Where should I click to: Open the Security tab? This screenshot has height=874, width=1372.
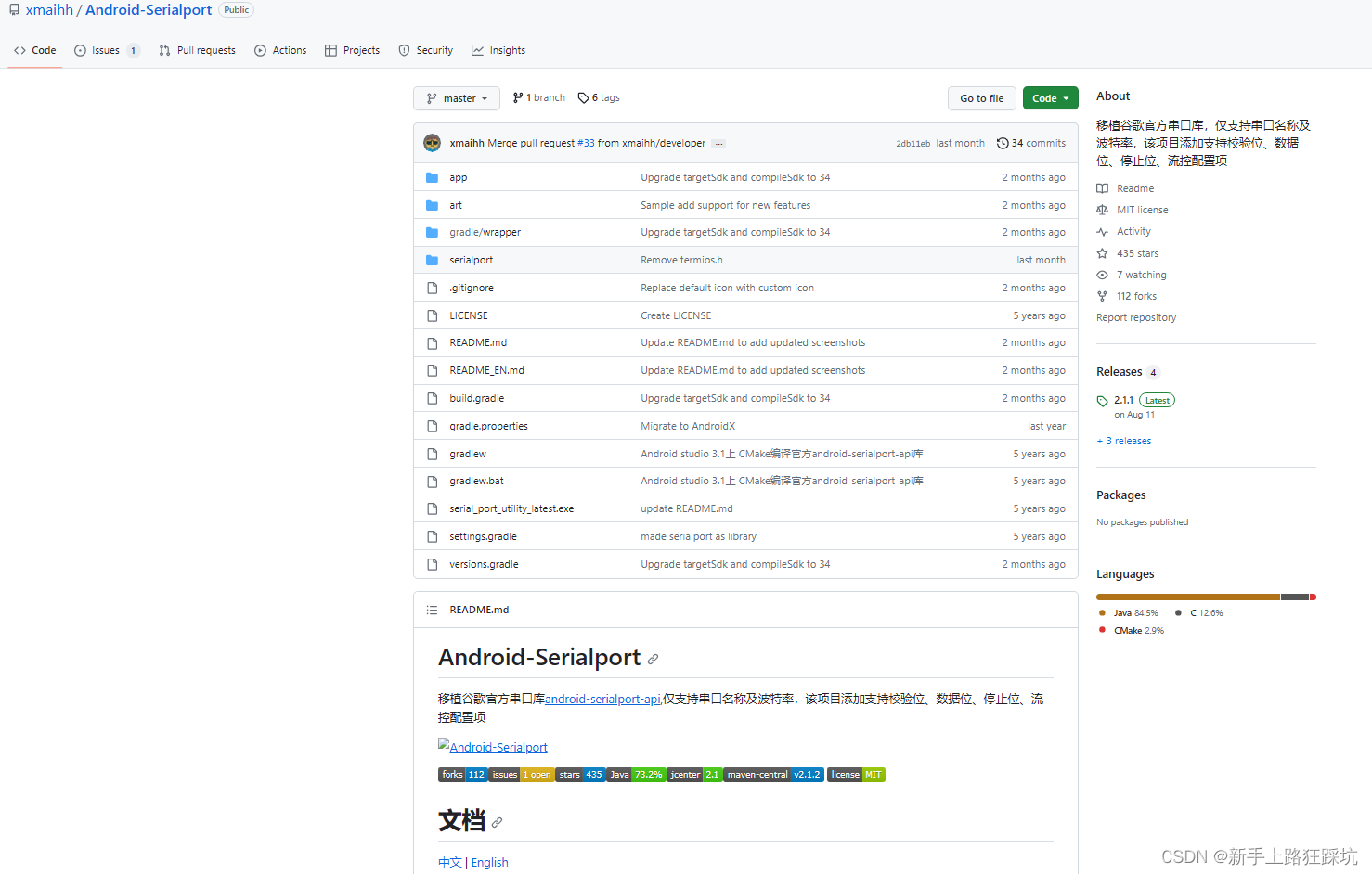click(425, 50)
